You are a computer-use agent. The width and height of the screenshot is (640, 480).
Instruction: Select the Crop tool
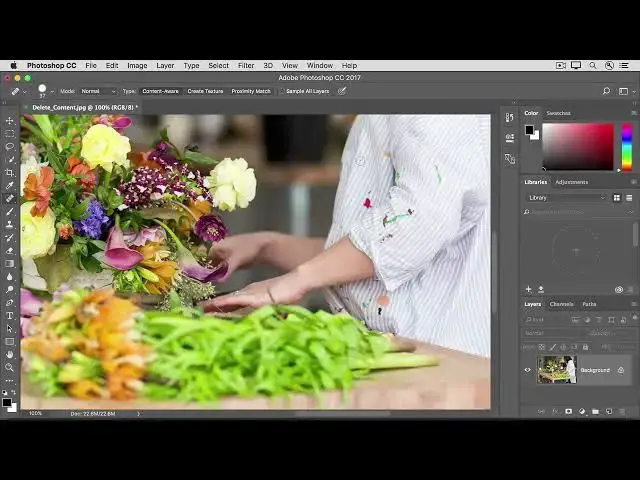click(10, 173)
